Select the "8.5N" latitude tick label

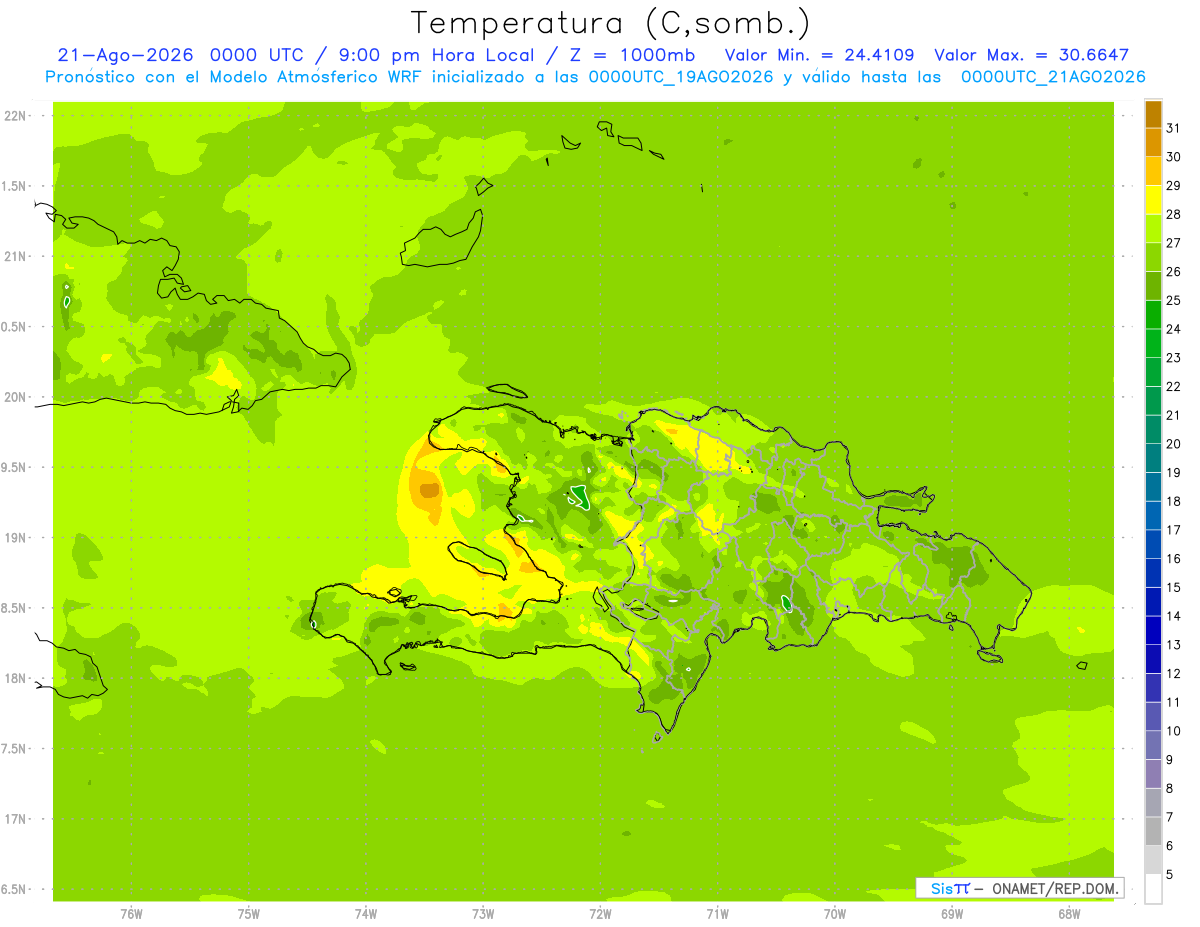click(x=15, y=608)
